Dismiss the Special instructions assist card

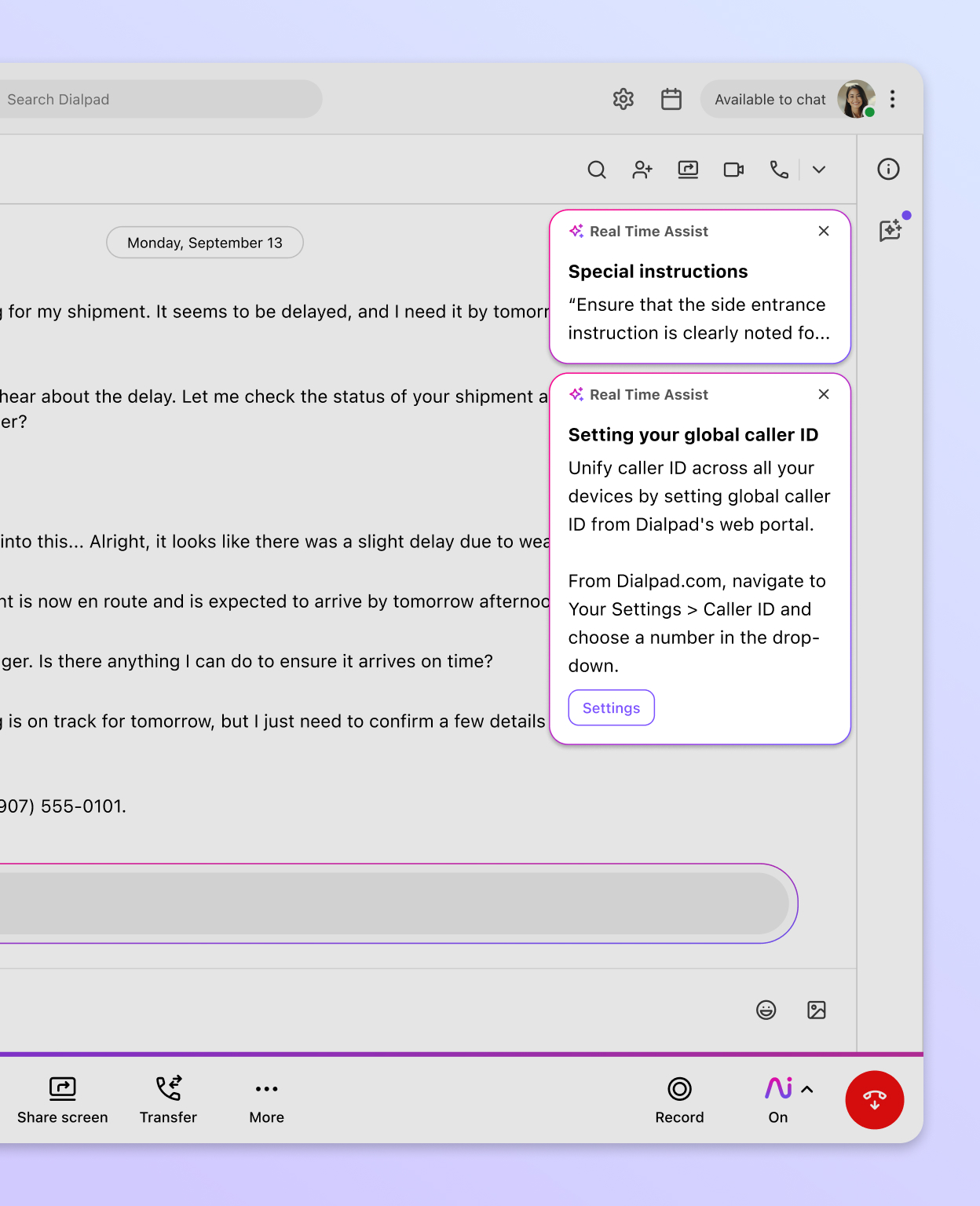point(823,231)
